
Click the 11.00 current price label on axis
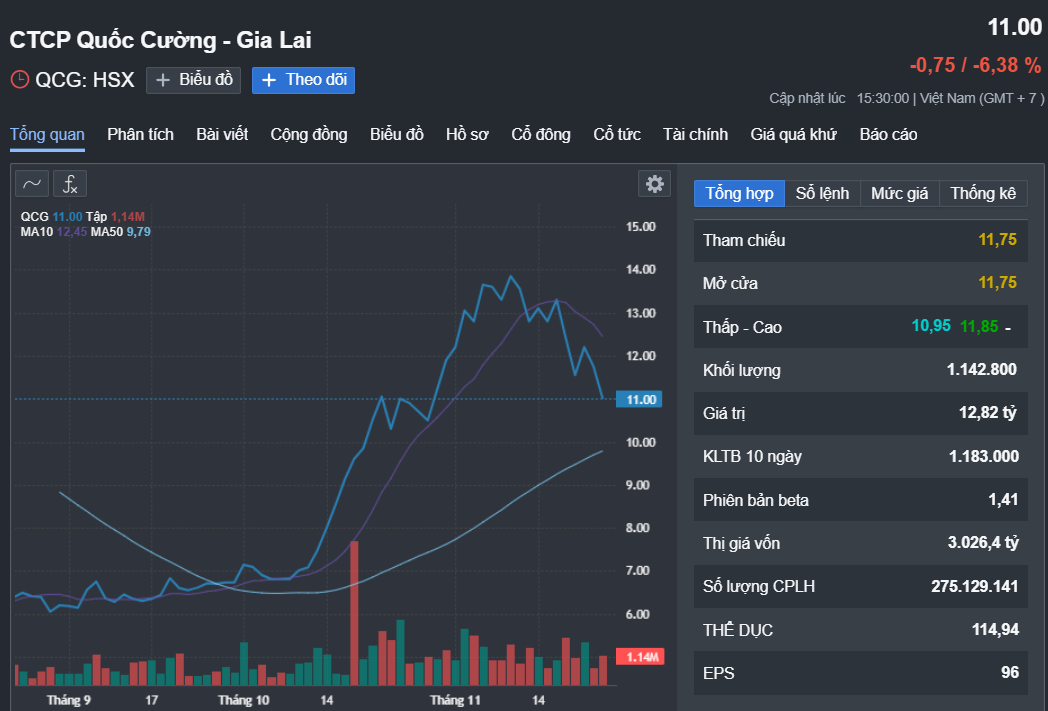point(640,399)
